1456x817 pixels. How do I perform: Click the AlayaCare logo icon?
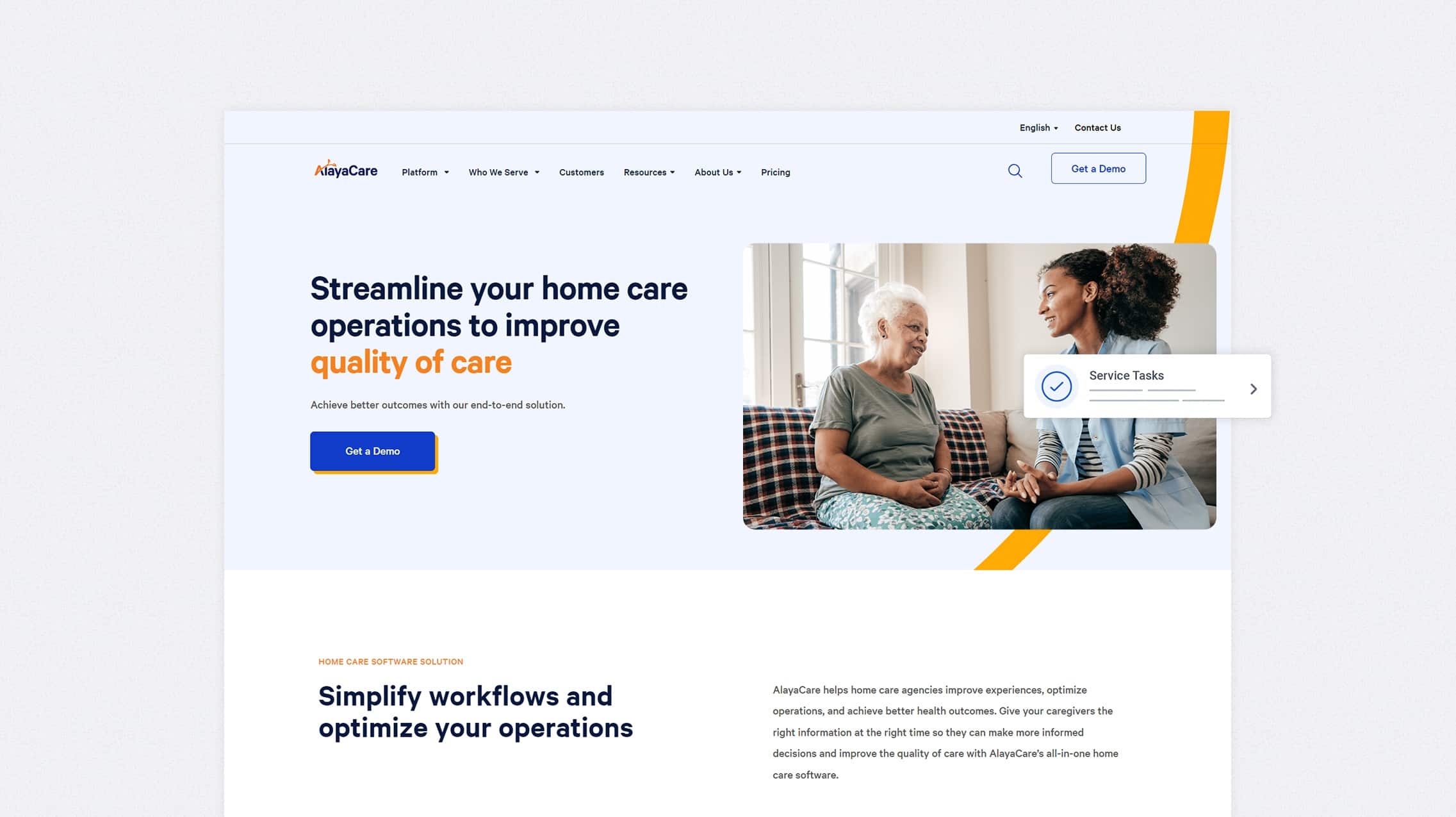pyautogui.click(x=344, y=170)
